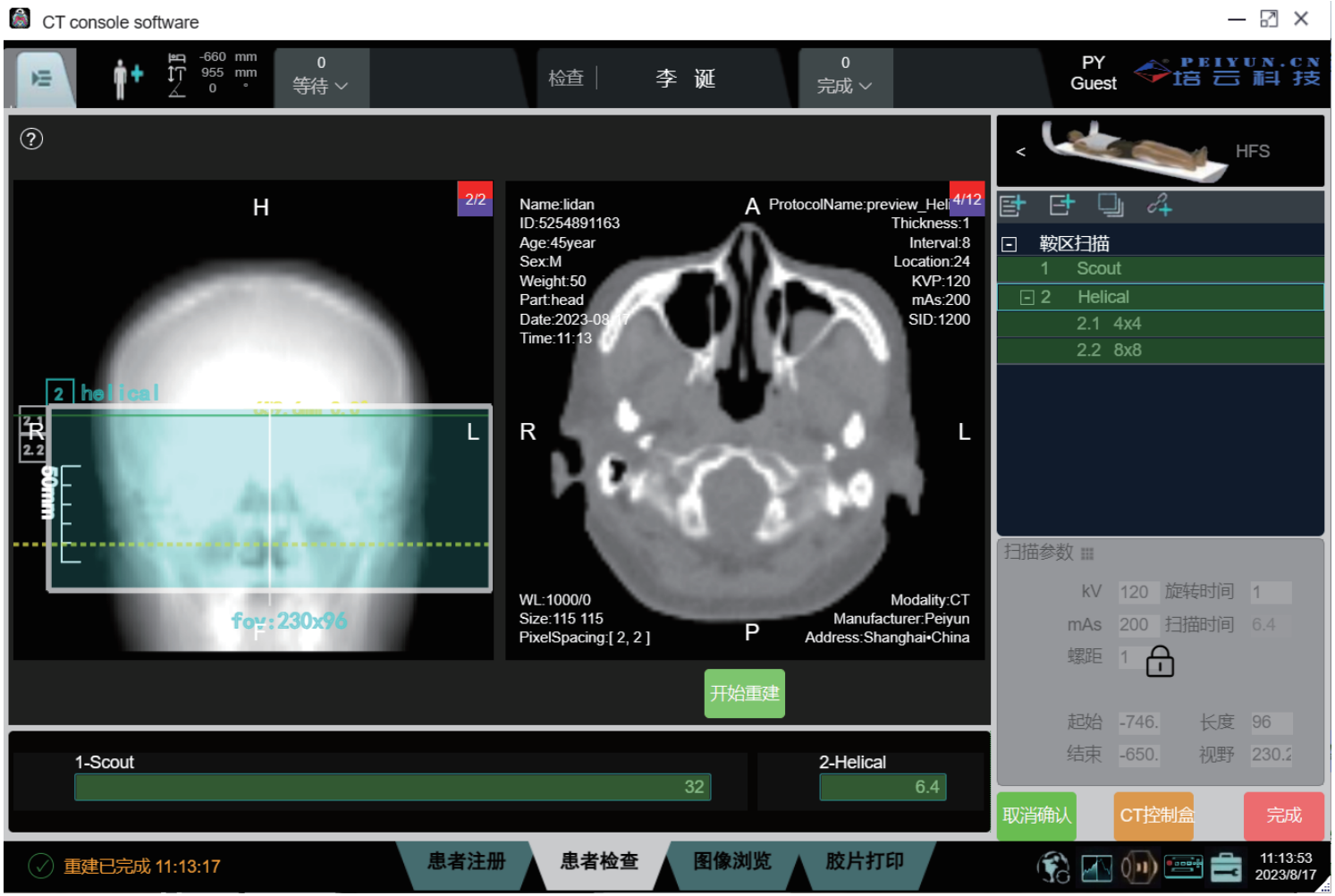
Task: Collapse the Helical tree node
Action: click(x=1027, y=298)
